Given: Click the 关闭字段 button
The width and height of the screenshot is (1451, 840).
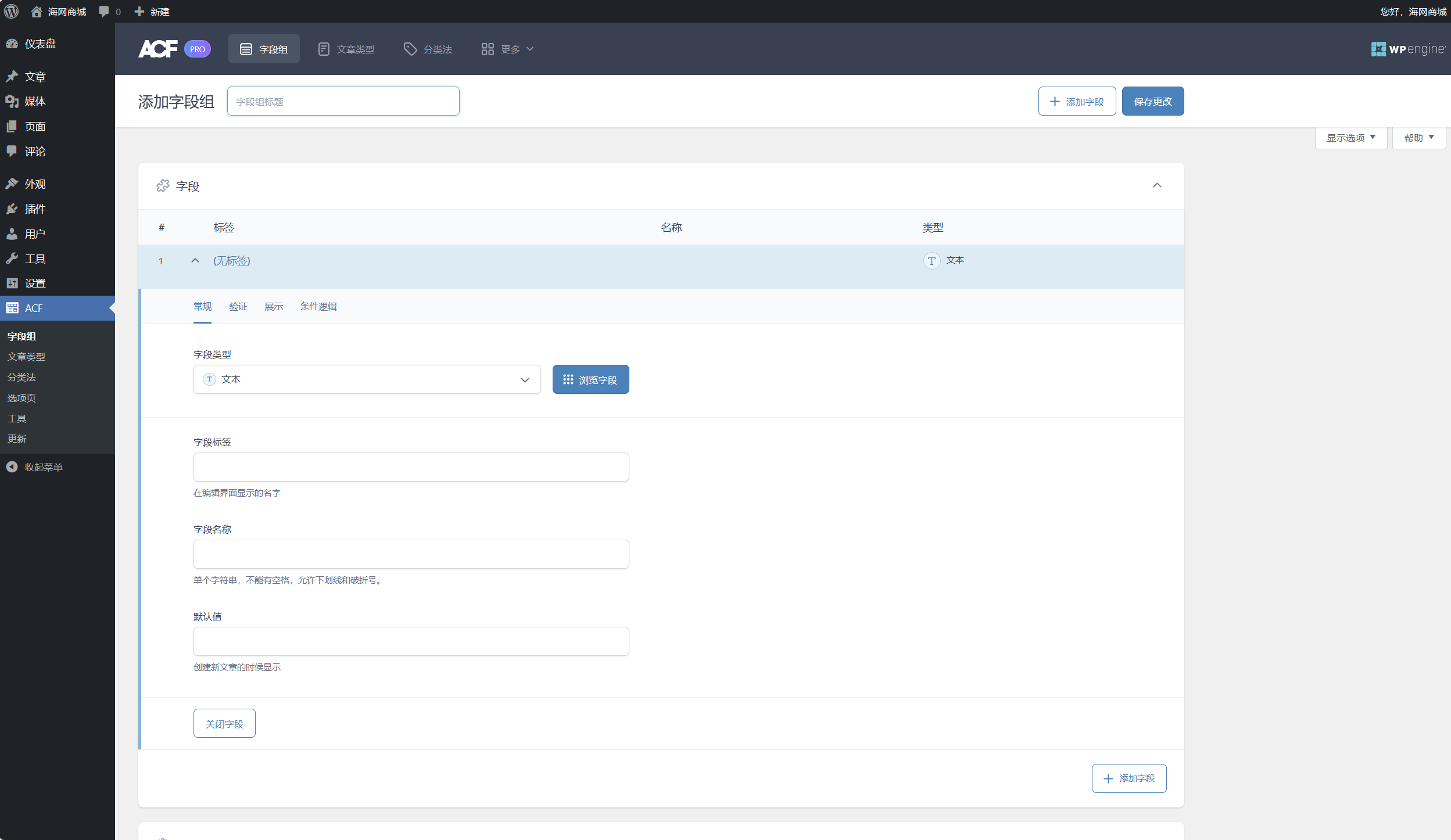Looking at the screenshot, I should coord(224,723).
